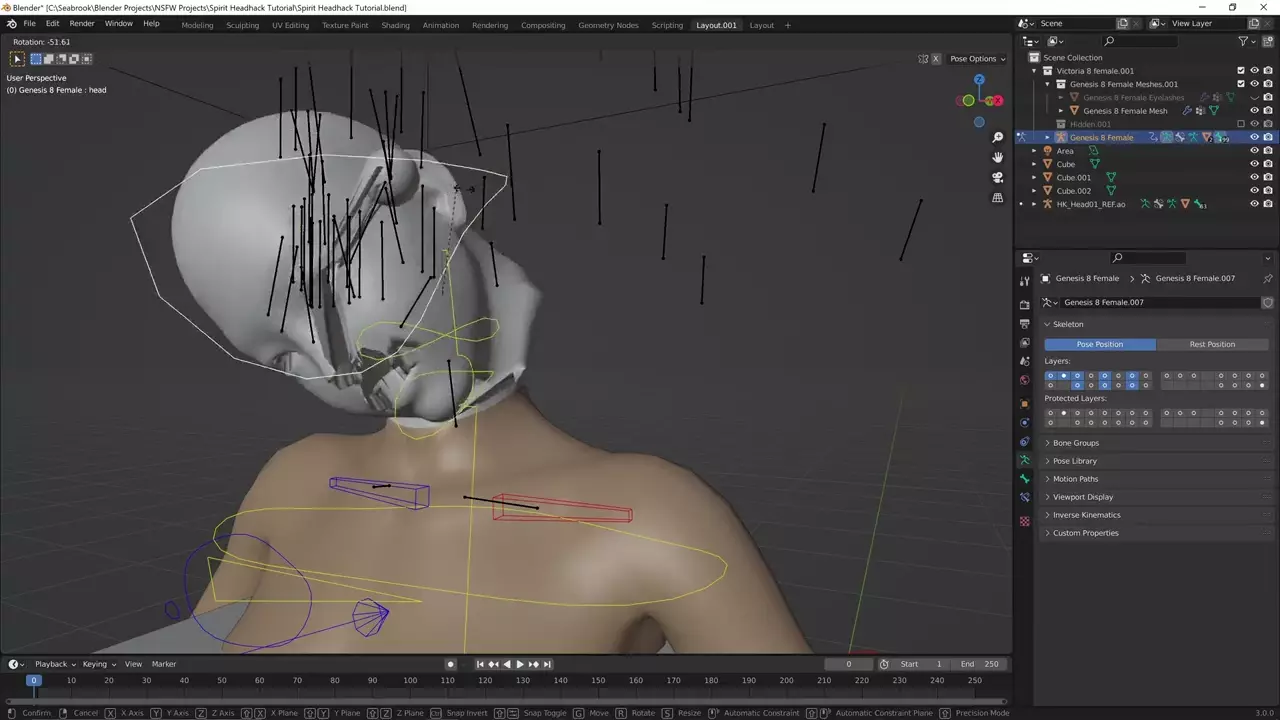Switch to the Shading workspace tab

tap(395, 25)
